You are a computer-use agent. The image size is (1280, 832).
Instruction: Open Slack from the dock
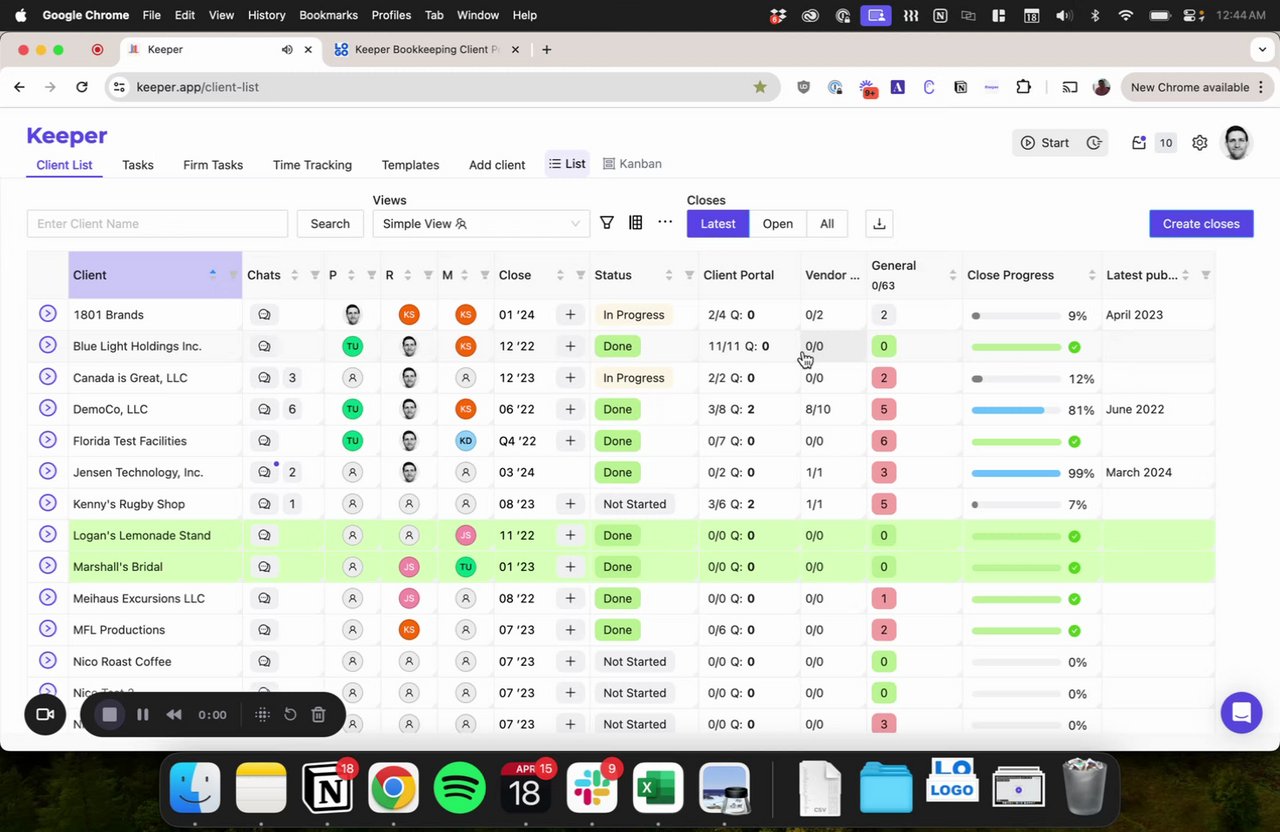[591, 789]
